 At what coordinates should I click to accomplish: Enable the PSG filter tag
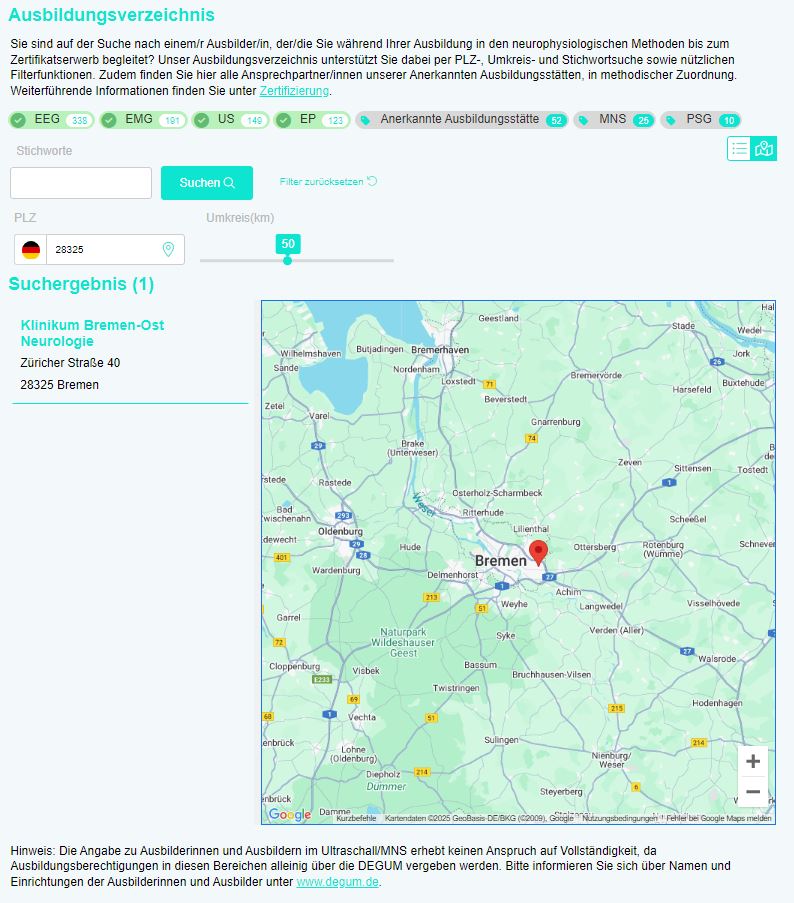point(700,120)
